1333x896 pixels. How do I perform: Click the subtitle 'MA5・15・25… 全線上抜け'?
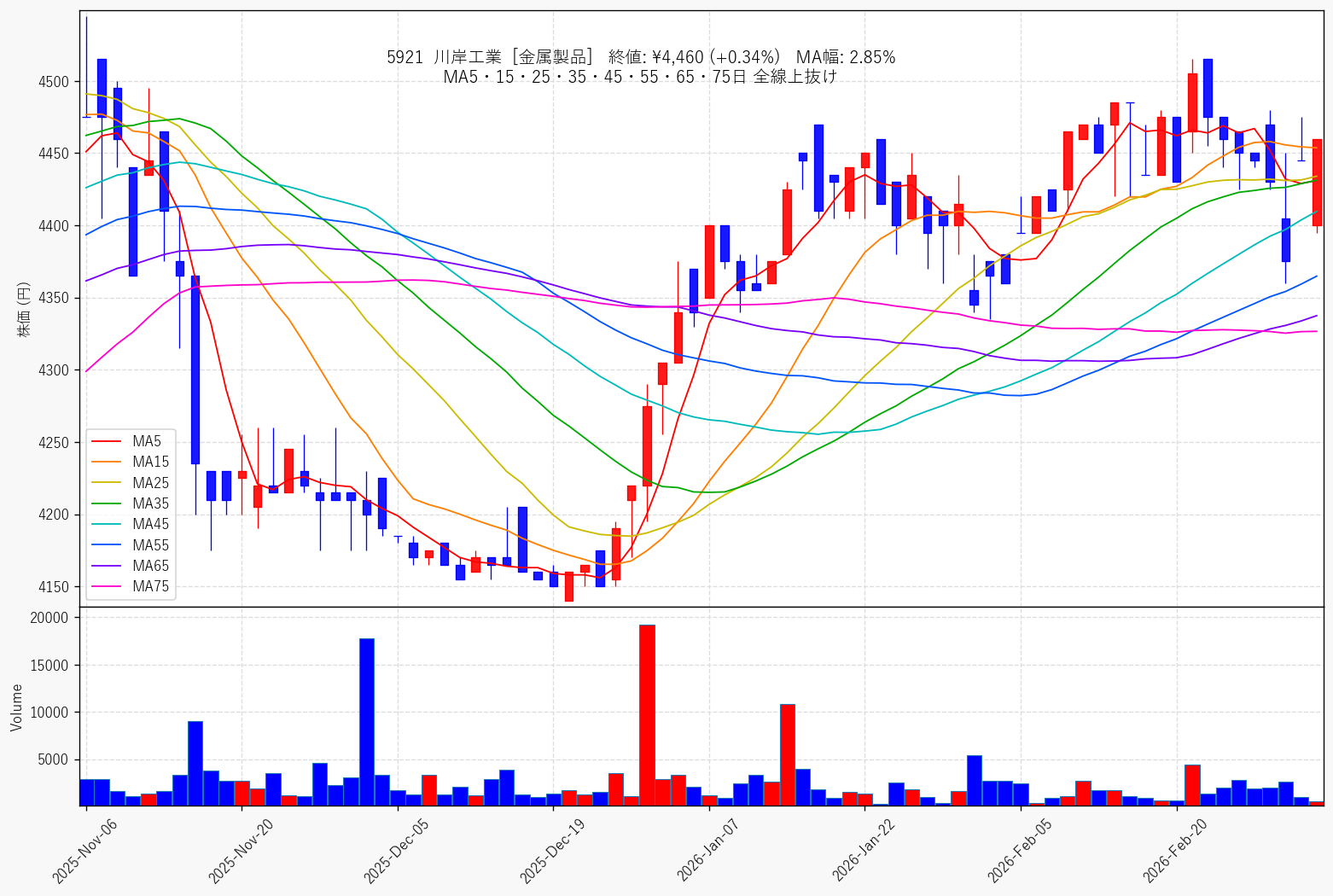(641, 77)
